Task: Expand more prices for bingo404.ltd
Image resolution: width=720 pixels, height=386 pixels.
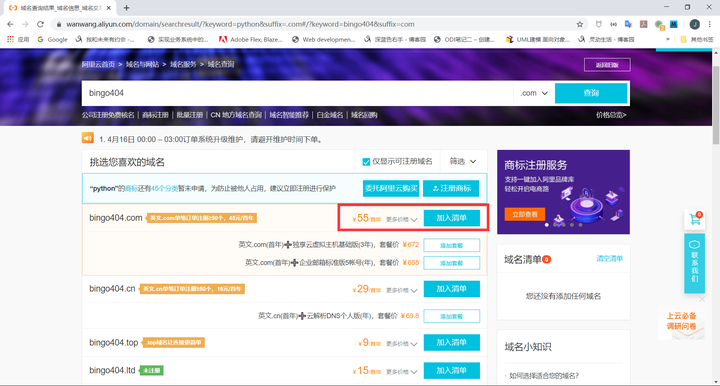Action: pos(402,372)
